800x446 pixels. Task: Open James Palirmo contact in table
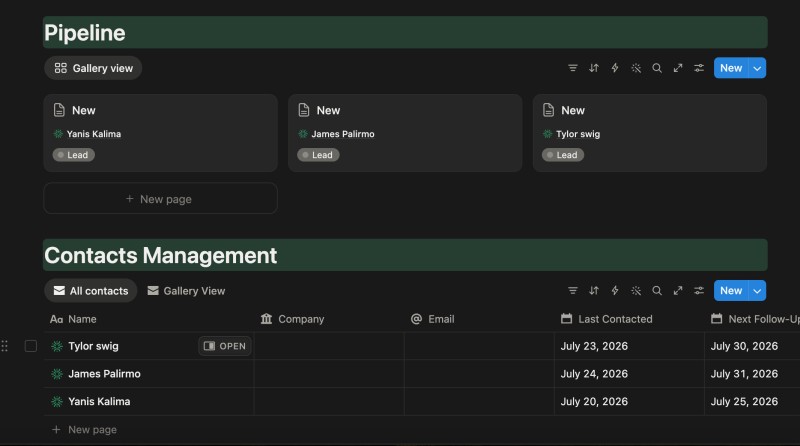(105, 374)
